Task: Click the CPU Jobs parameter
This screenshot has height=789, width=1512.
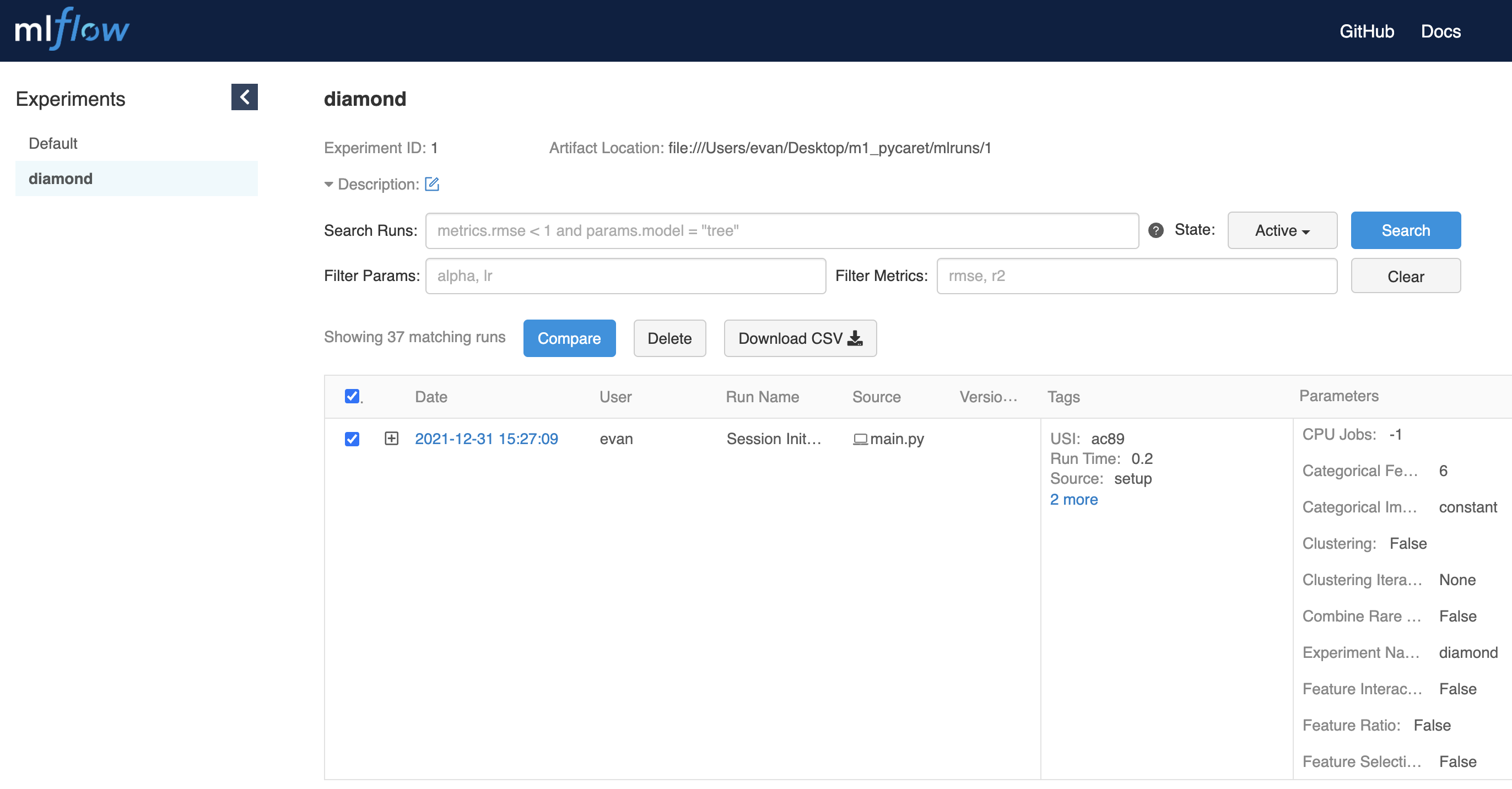Action: (x=1352, y=434)
